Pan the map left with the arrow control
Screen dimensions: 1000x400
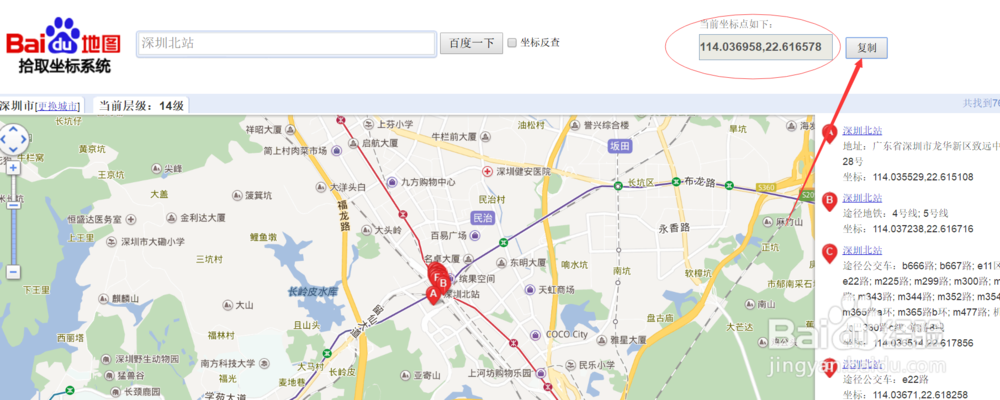(3, 139)
